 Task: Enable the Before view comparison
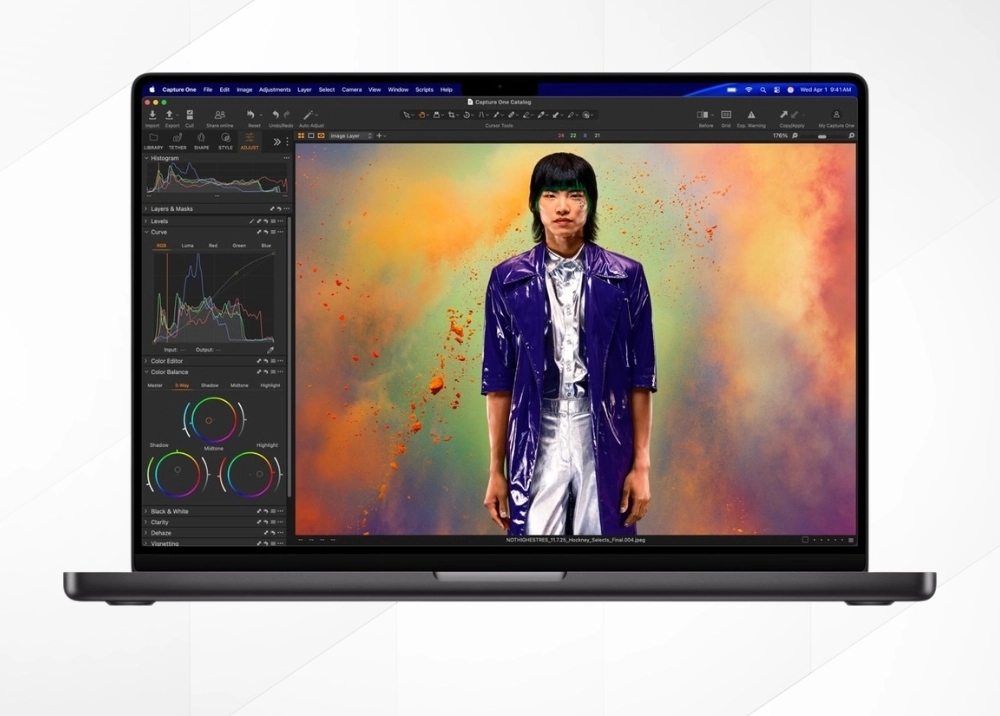click(703, 113)
